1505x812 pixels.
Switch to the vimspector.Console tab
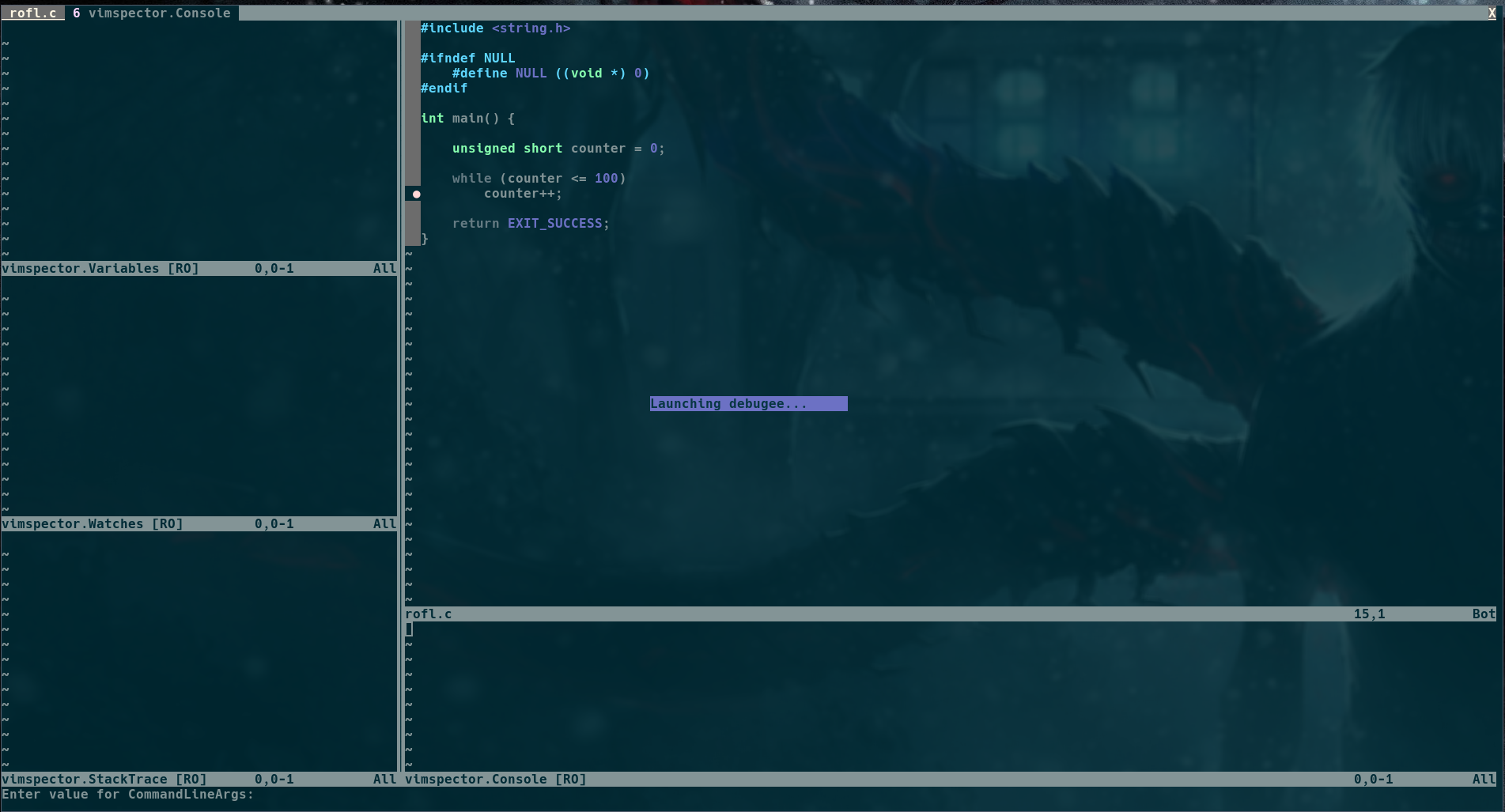point(156,13)
